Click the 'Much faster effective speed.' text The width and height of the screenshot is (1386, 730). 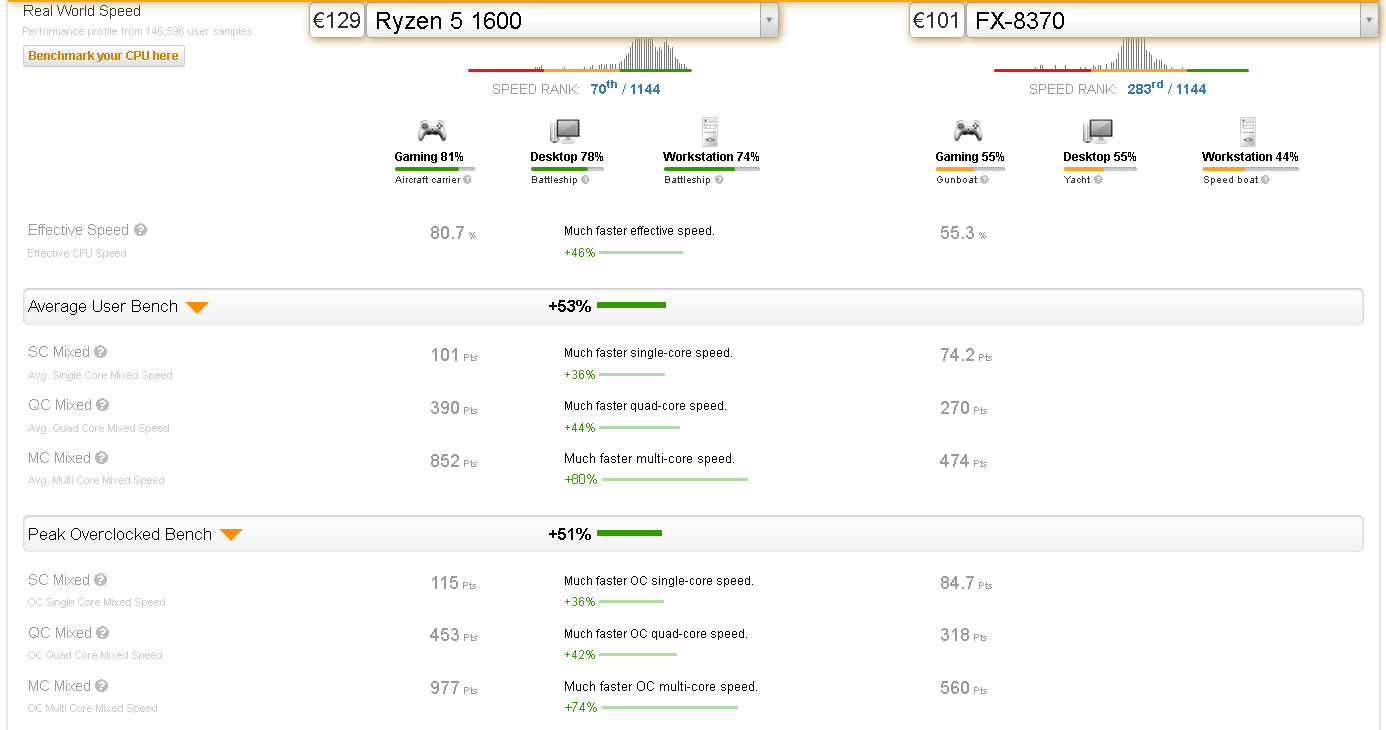639,231
